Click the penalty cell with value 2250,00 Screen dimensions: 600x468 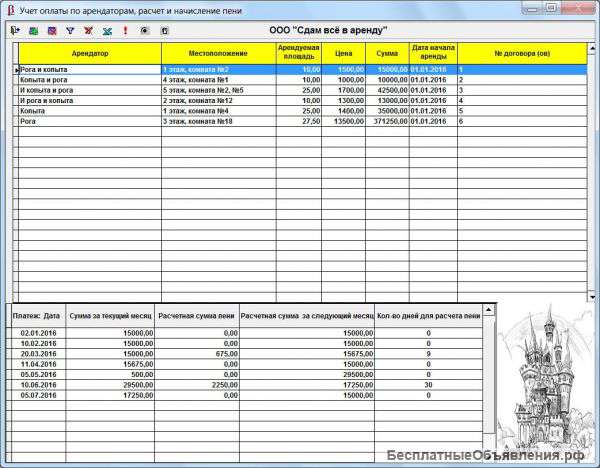(x=198, y=383)
